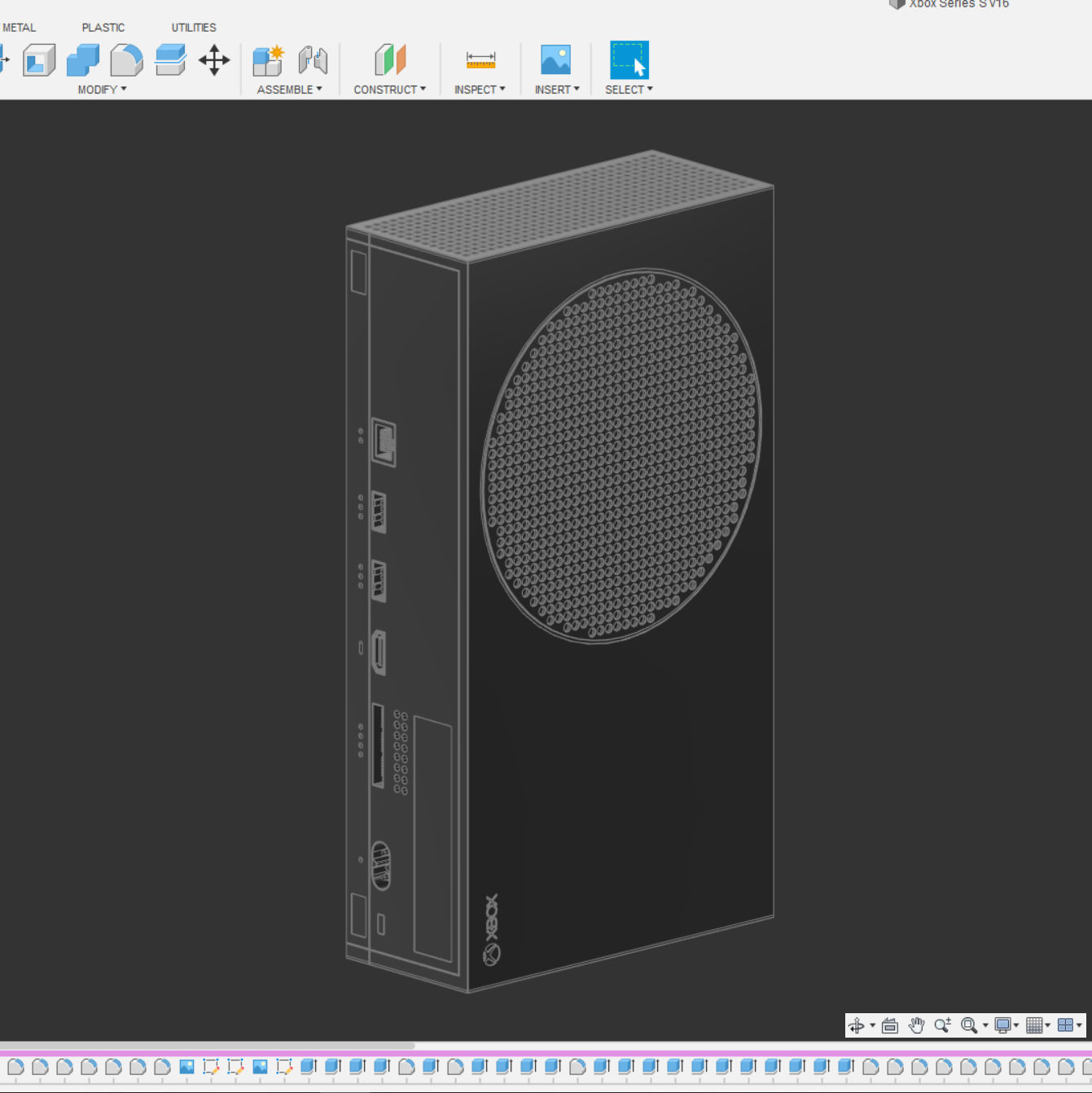Click the Orbit icon in the navigation bar
This screenshot has width=1092, height=1093.
(857, 1025)
